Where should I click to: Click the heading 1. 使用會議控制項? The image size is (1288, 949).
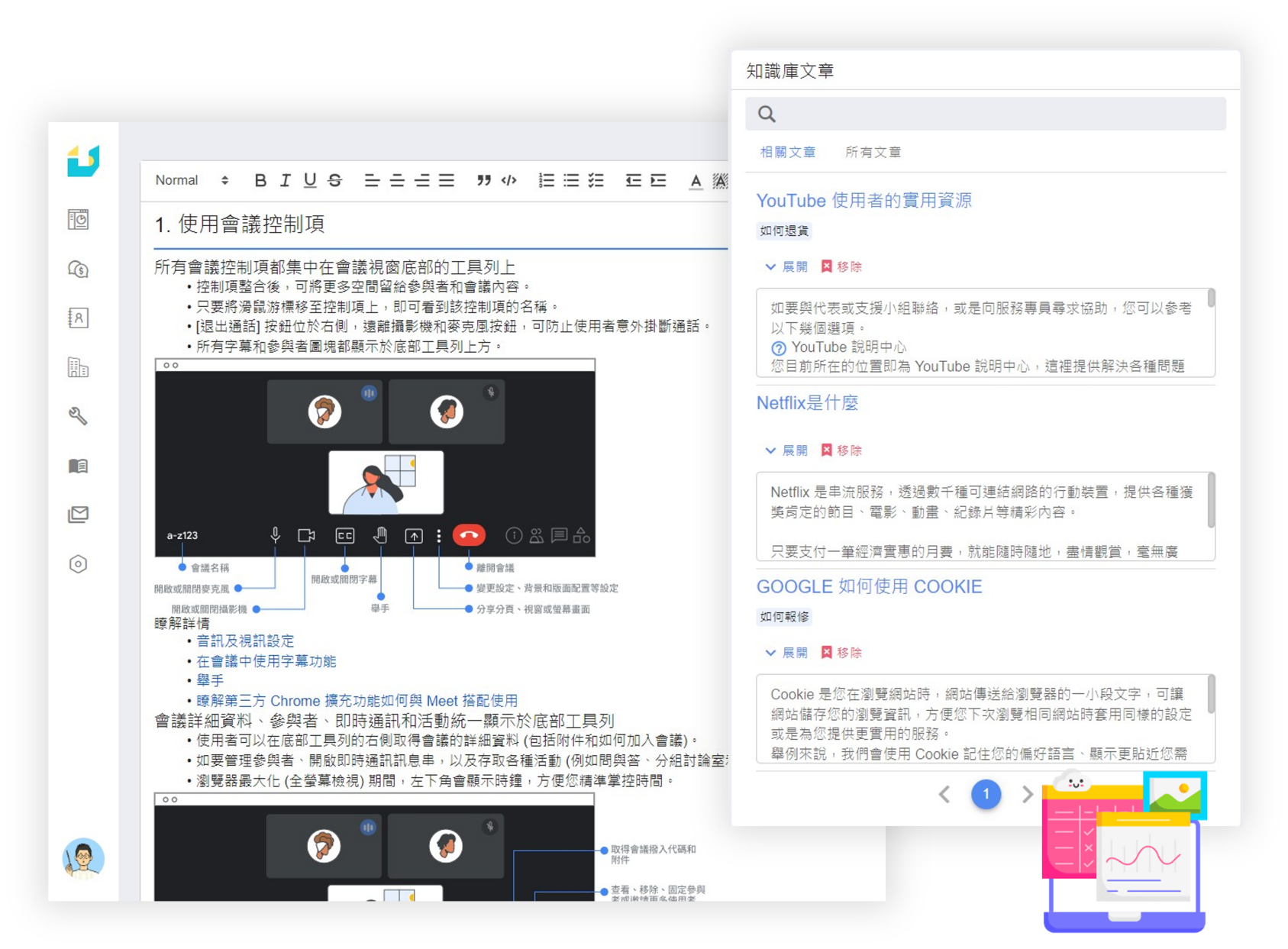pos(240,224)
